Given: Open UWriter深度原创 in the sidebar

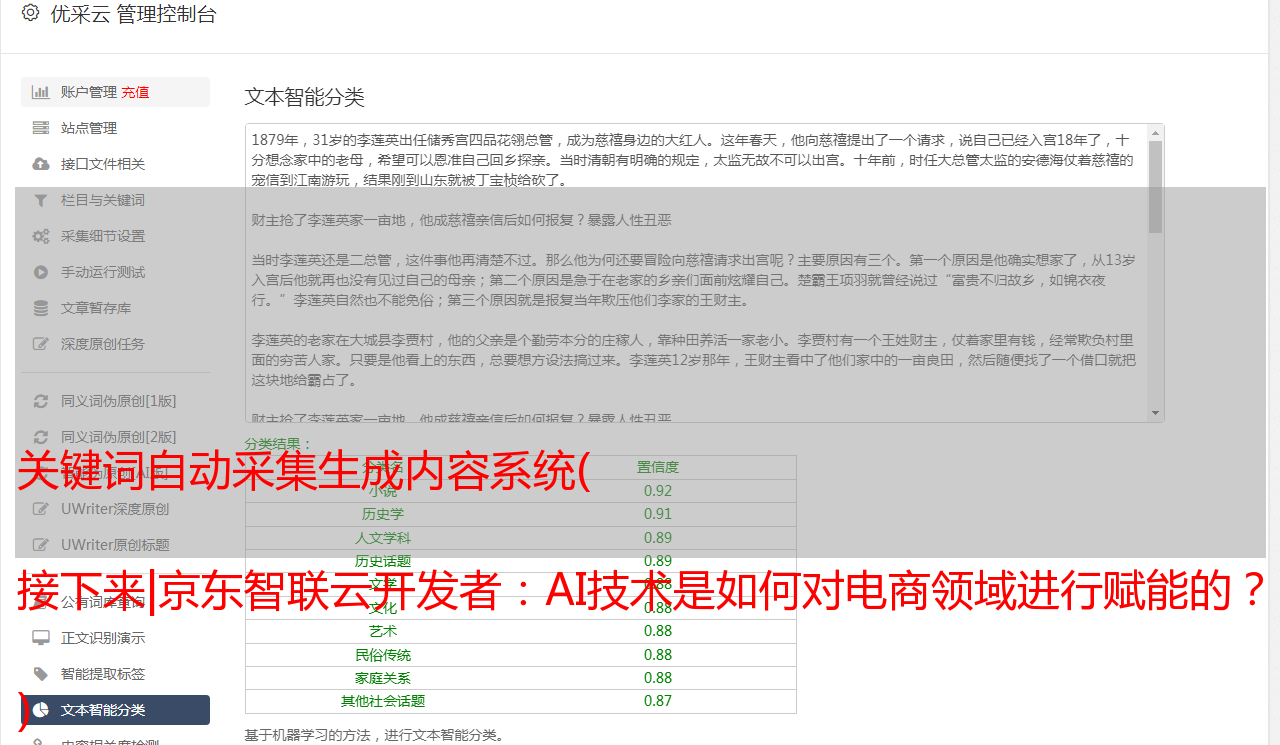Looking at the screenshot, I should coord(115,509).
